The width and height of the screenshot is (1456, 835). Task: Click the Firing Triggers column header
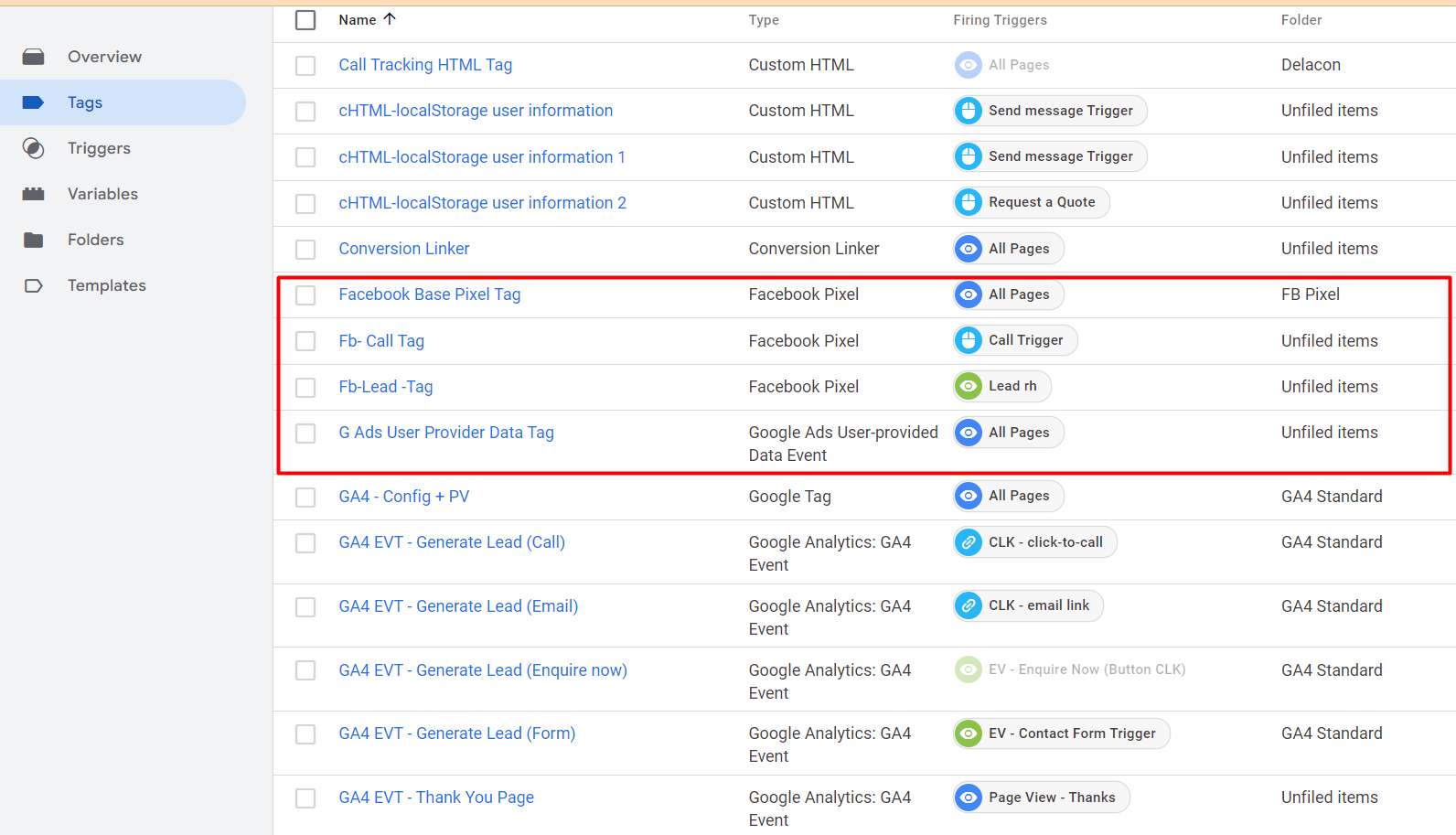(x=1001, y=20)
